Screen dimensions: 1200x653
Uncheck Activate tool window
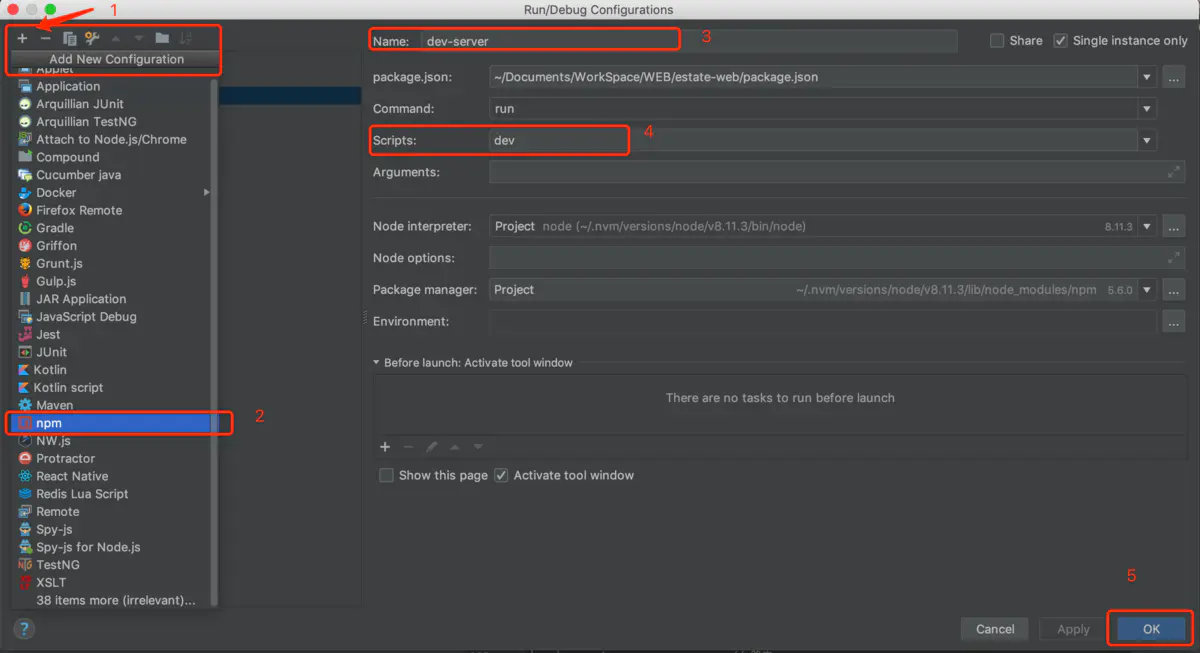point(502,475)
